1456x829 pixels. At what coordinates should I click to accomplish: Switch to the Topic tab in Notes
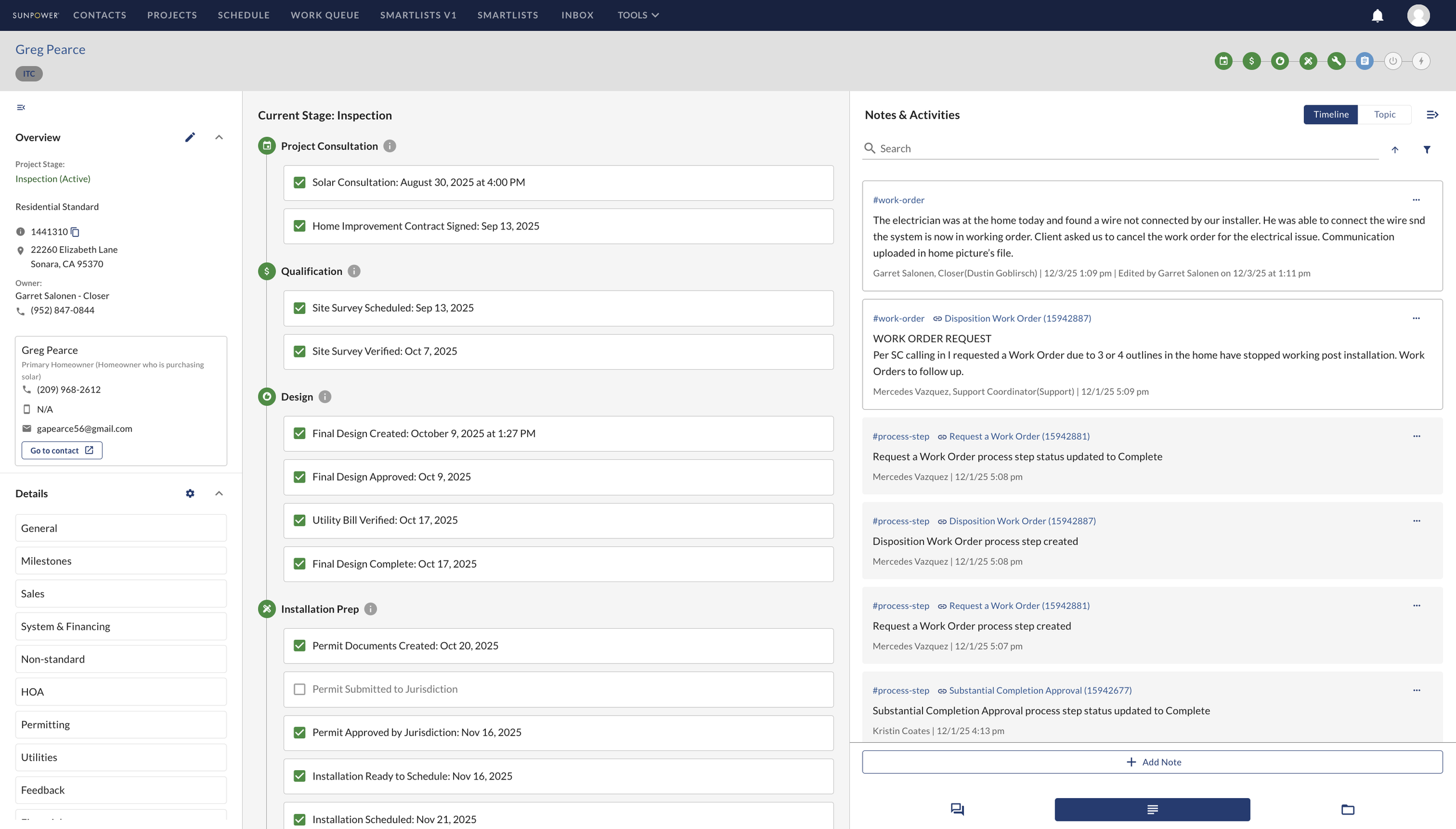click(x=1386, y=114)
